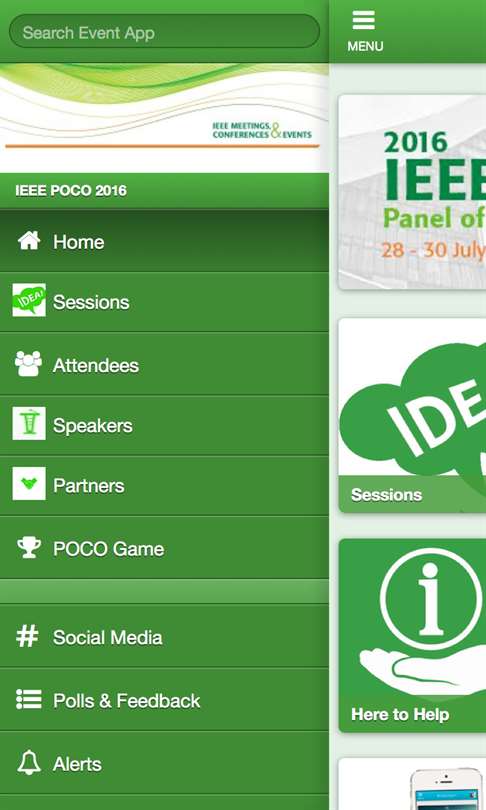Toggle the hamburger MENU button
This screenshot has width=486, height=810.
(365, 32)
